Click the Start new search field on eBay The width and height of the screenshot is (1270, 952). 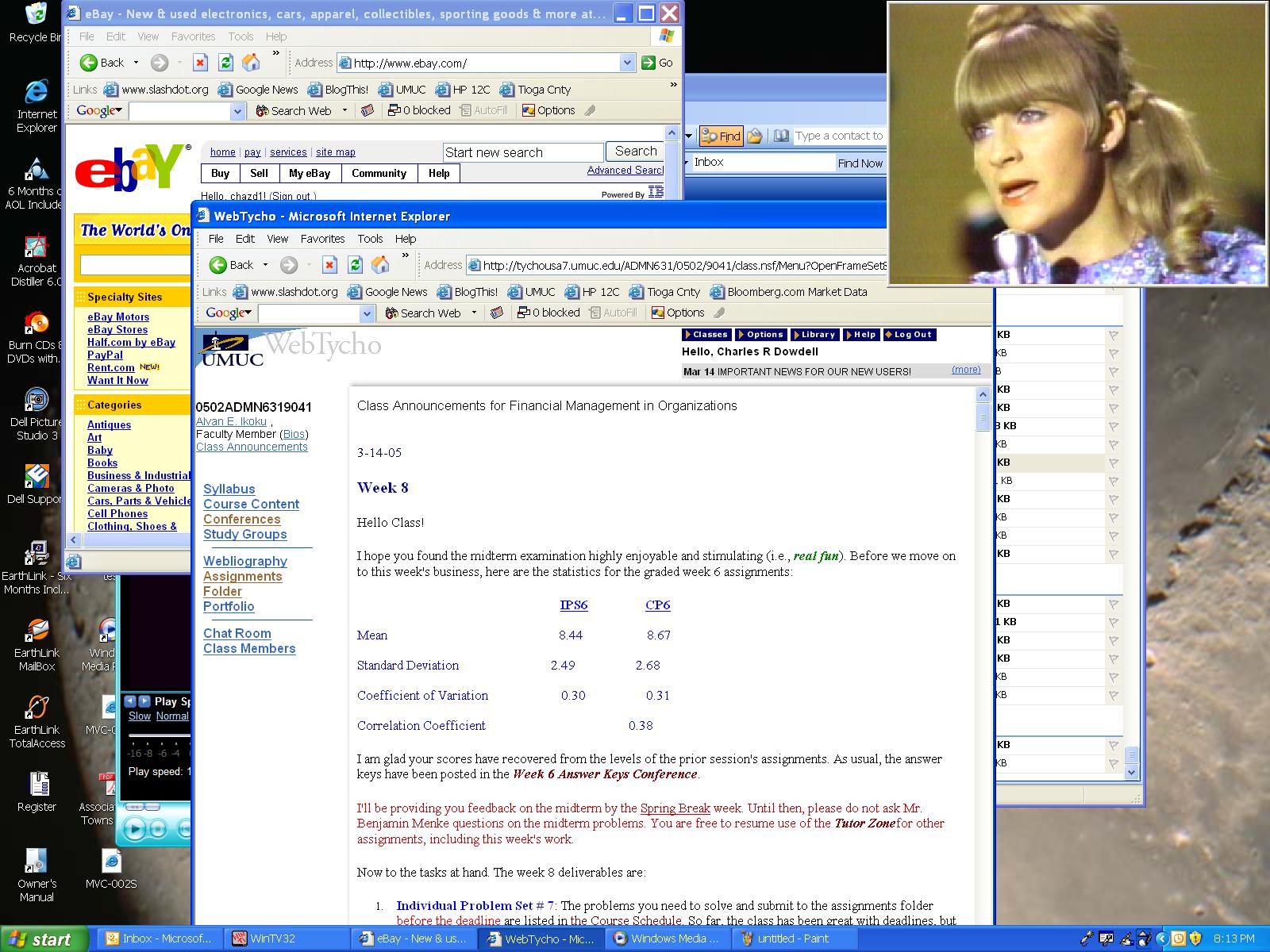pyautogui.click(x=523, y=152)
